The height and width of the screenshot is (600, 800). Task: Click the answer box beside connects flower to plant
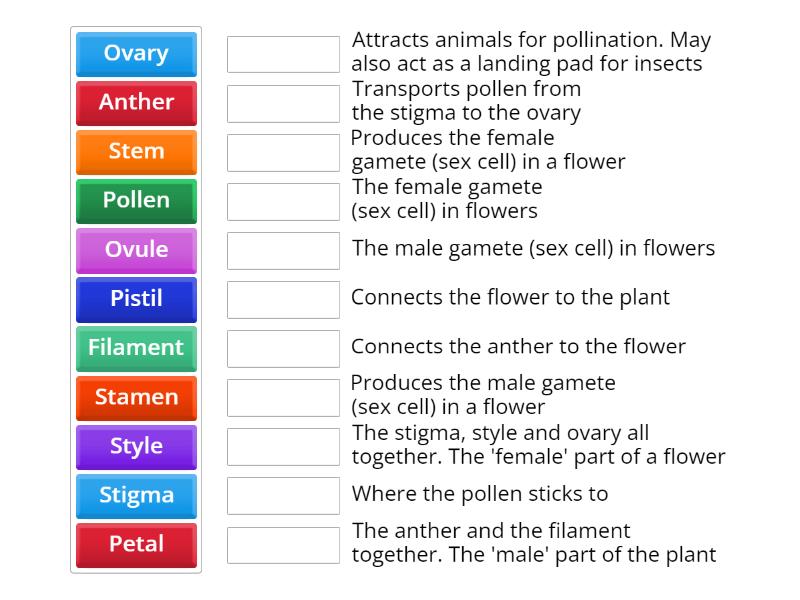pyautogui.click(x=283, y=299)
